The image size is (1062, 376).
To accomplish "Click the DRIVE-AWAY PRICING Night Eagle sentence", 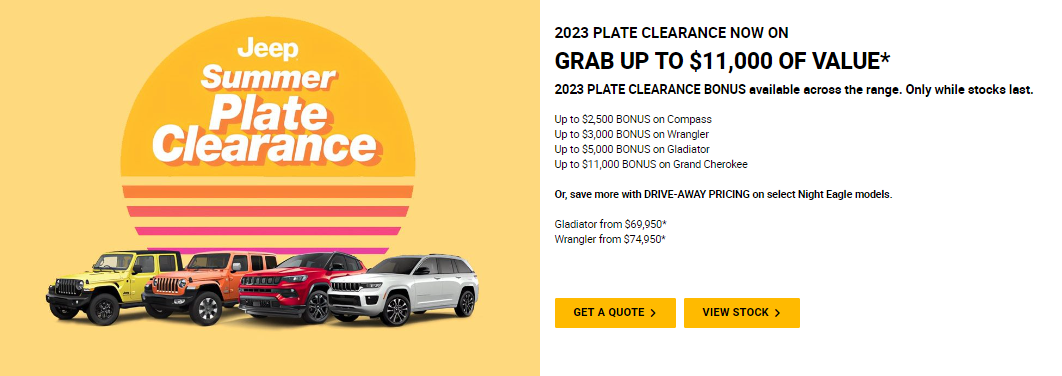I will tap(723, 194).
